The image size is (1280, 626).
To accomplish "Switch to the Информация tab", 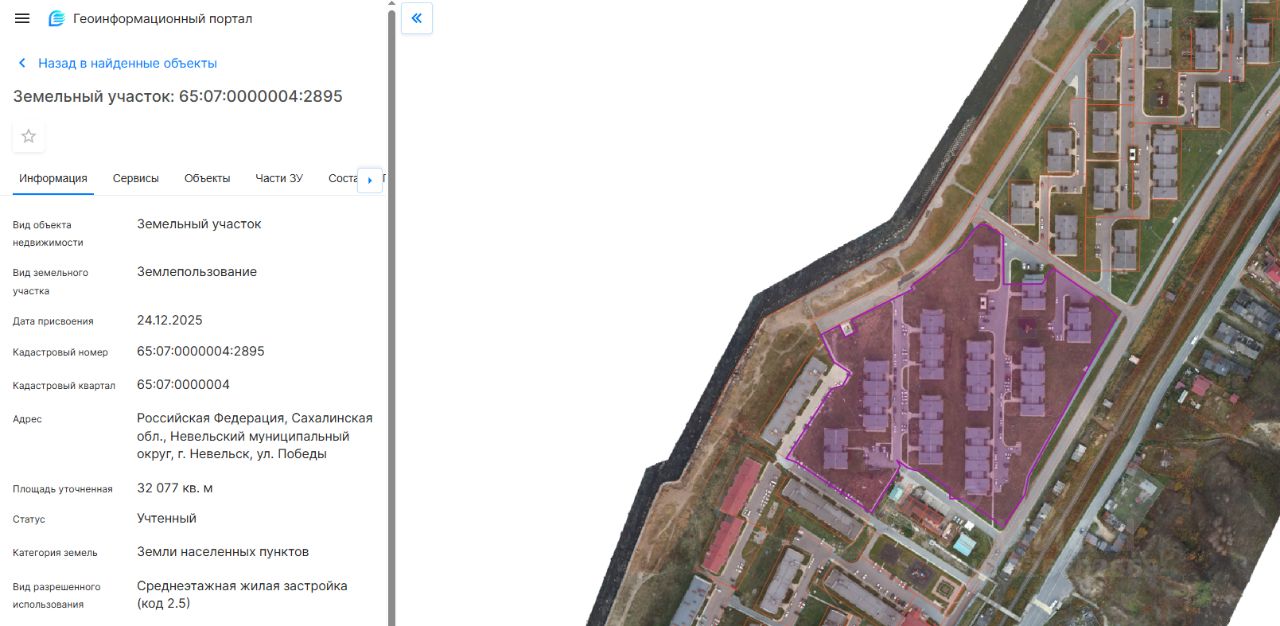I will click(53, 178).
